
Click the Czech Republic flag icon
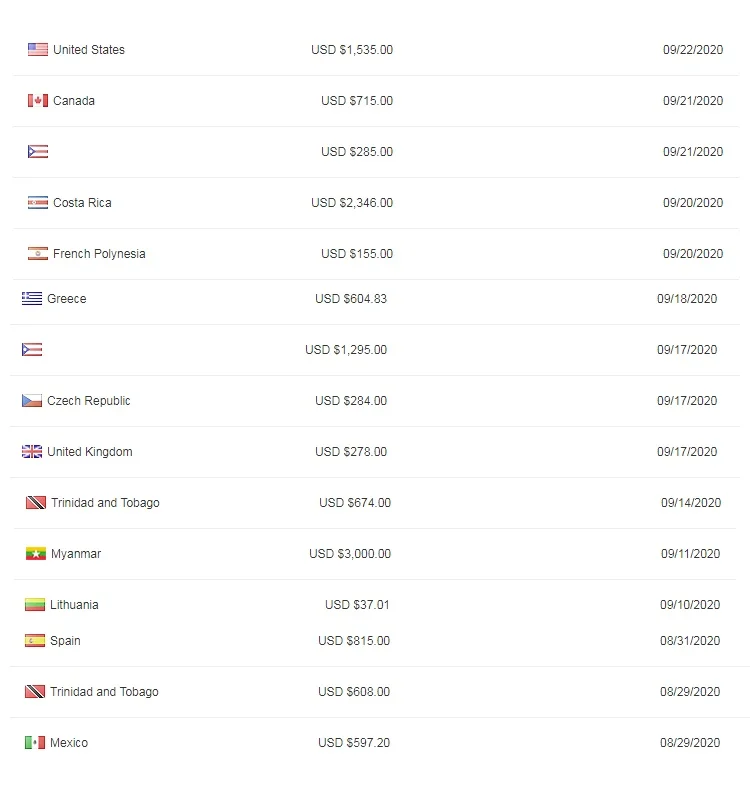tap(32, 401)
